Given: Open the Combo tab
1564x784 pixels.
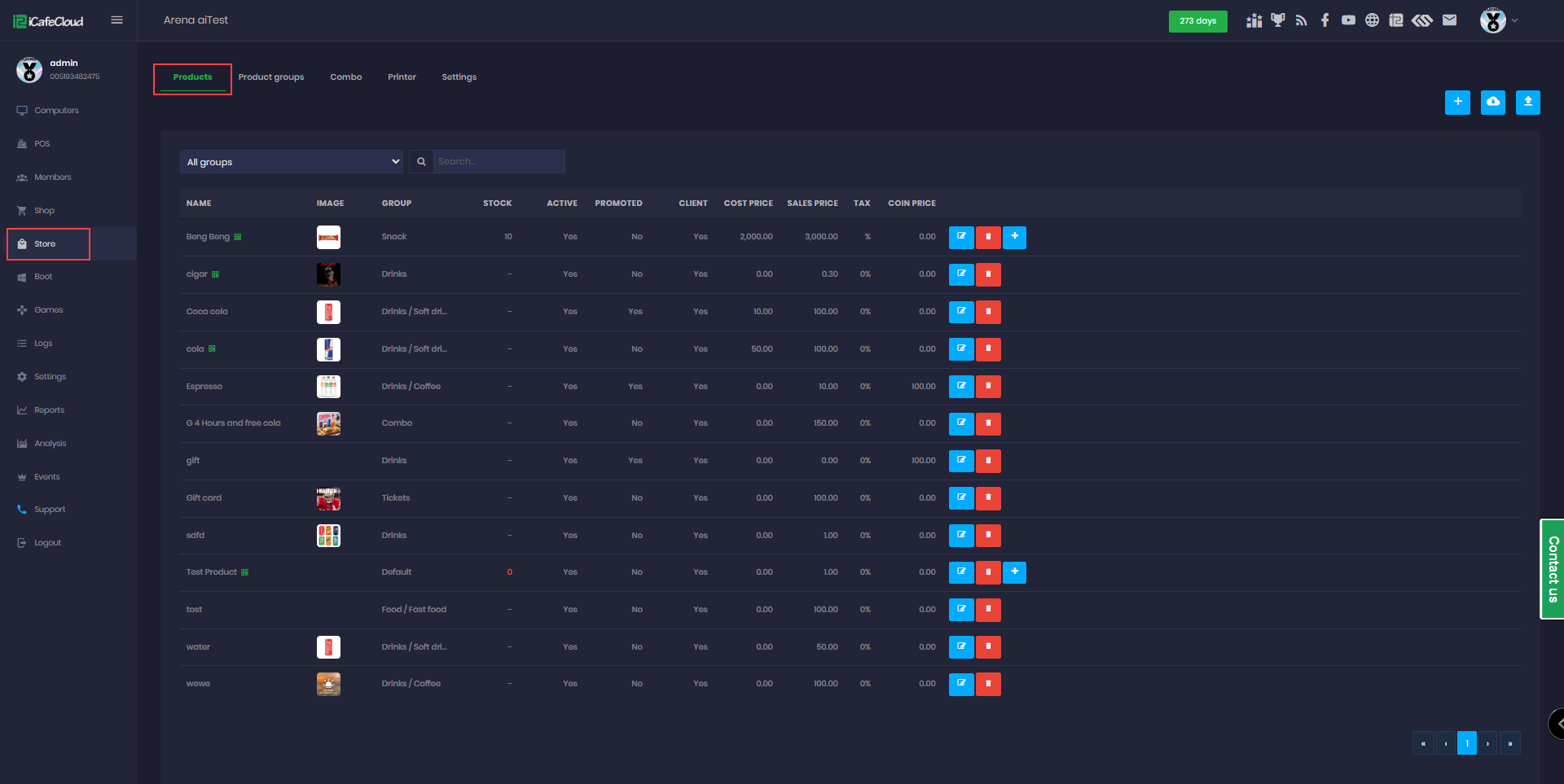Looking at the screenshot, I should pos(345,77).
